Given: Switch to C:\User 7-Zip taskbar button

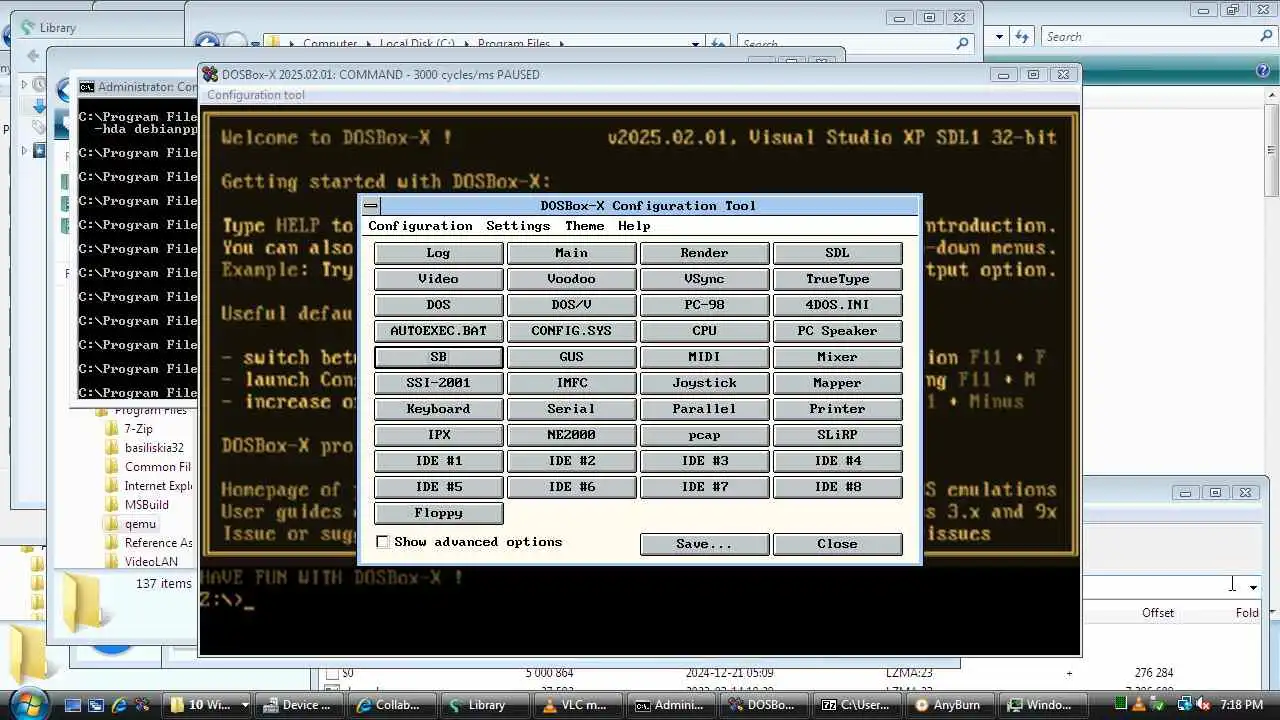Looking at the screenshot, I should (856, 705).
